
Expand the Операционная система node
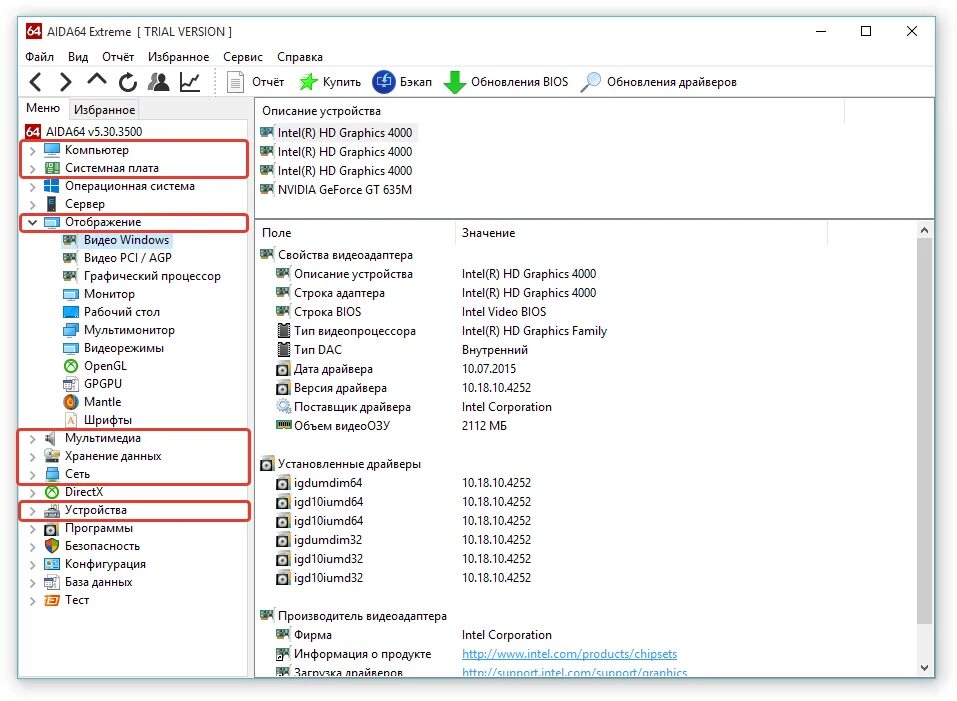[32, 187]
